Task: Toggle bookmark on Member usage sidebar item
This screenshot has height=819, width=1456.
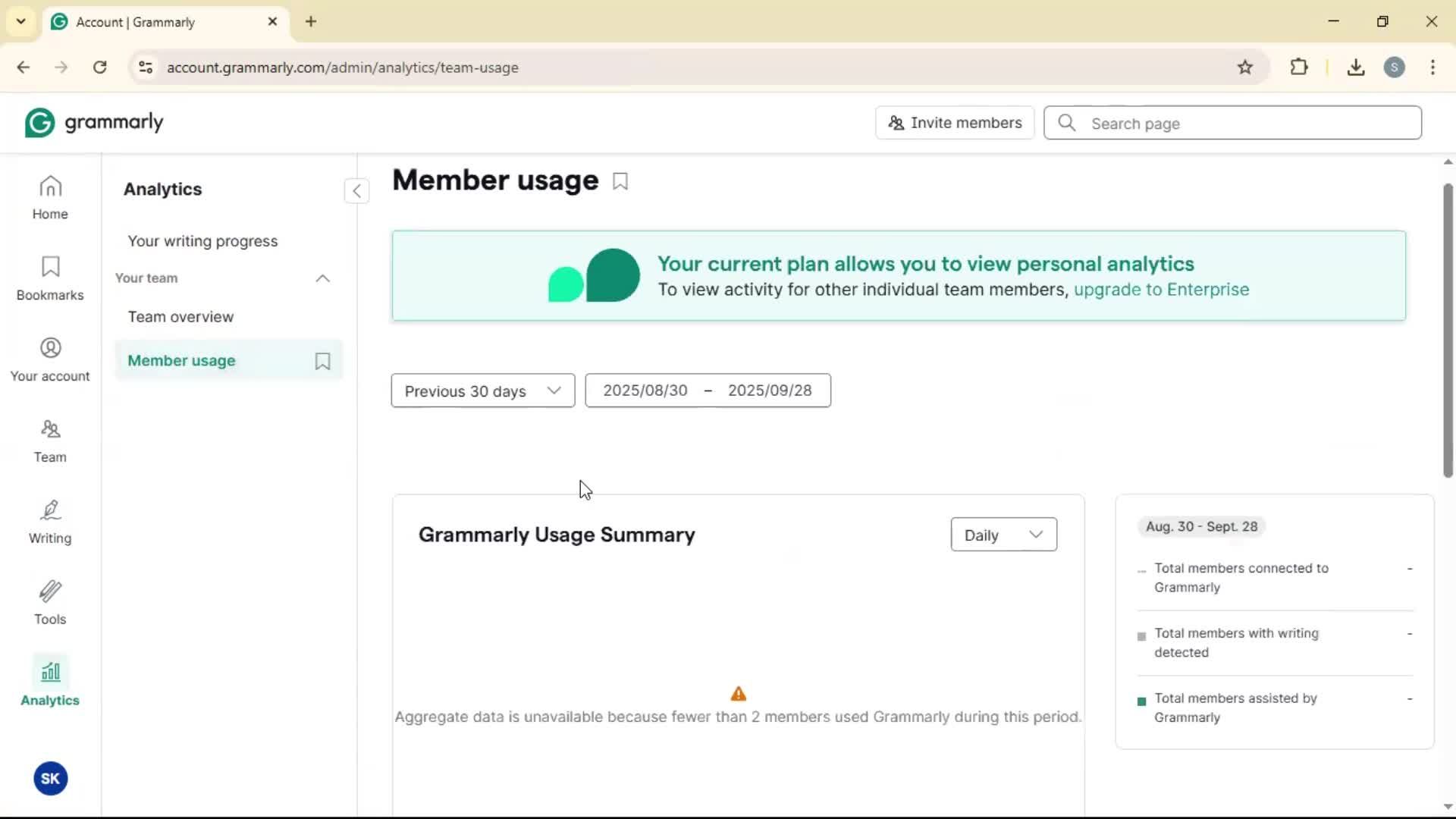Action: coord(322,361)
